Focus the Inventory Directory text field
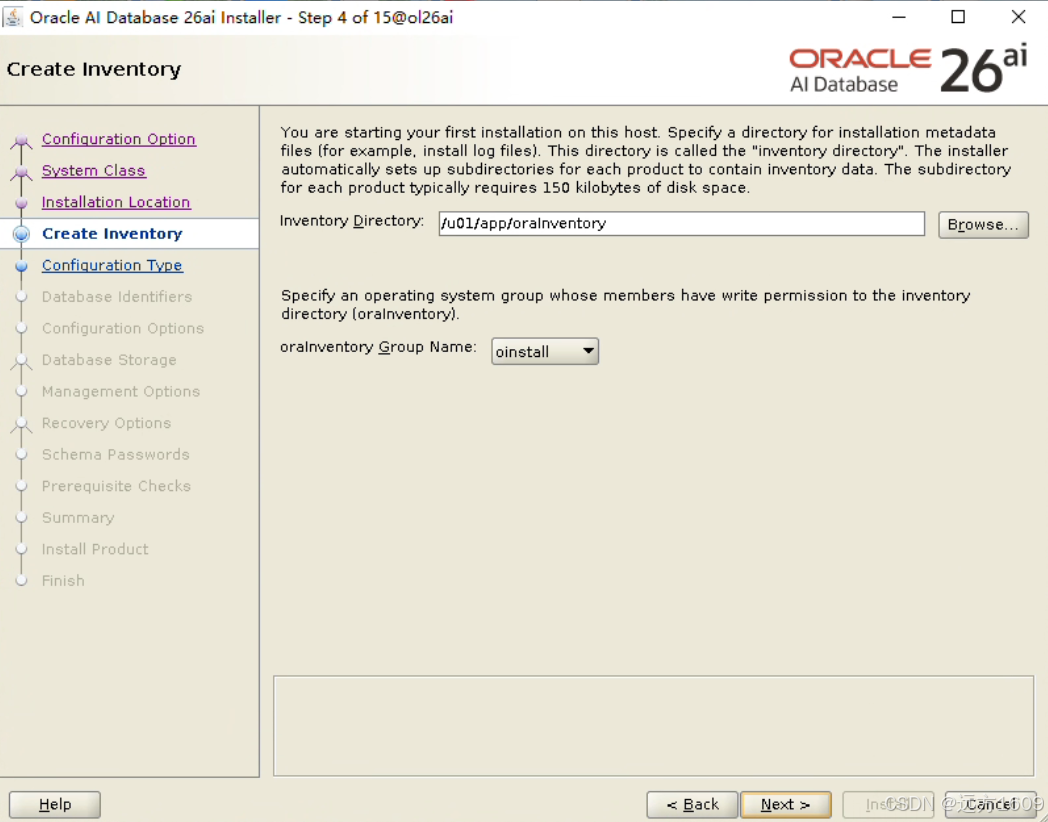This screenshot has height=822, width=1048. 681,224
